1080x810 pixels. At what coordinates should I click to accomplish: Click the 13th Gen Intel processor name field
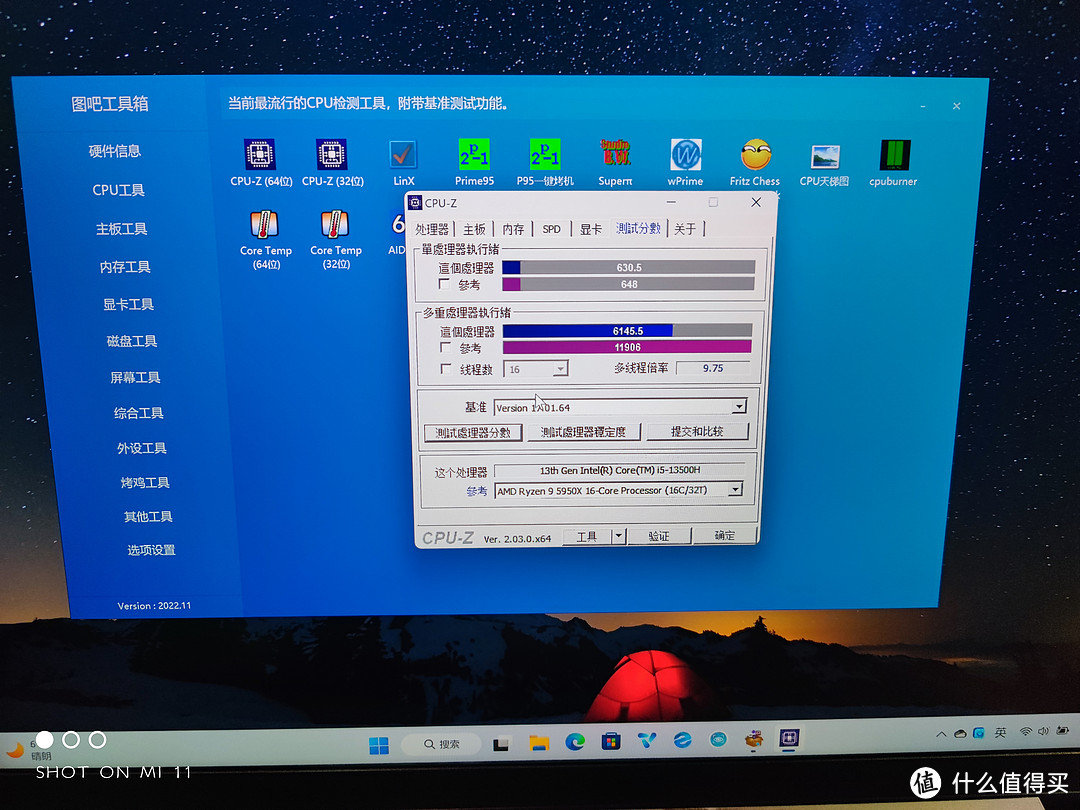click(x=619, y=470)
